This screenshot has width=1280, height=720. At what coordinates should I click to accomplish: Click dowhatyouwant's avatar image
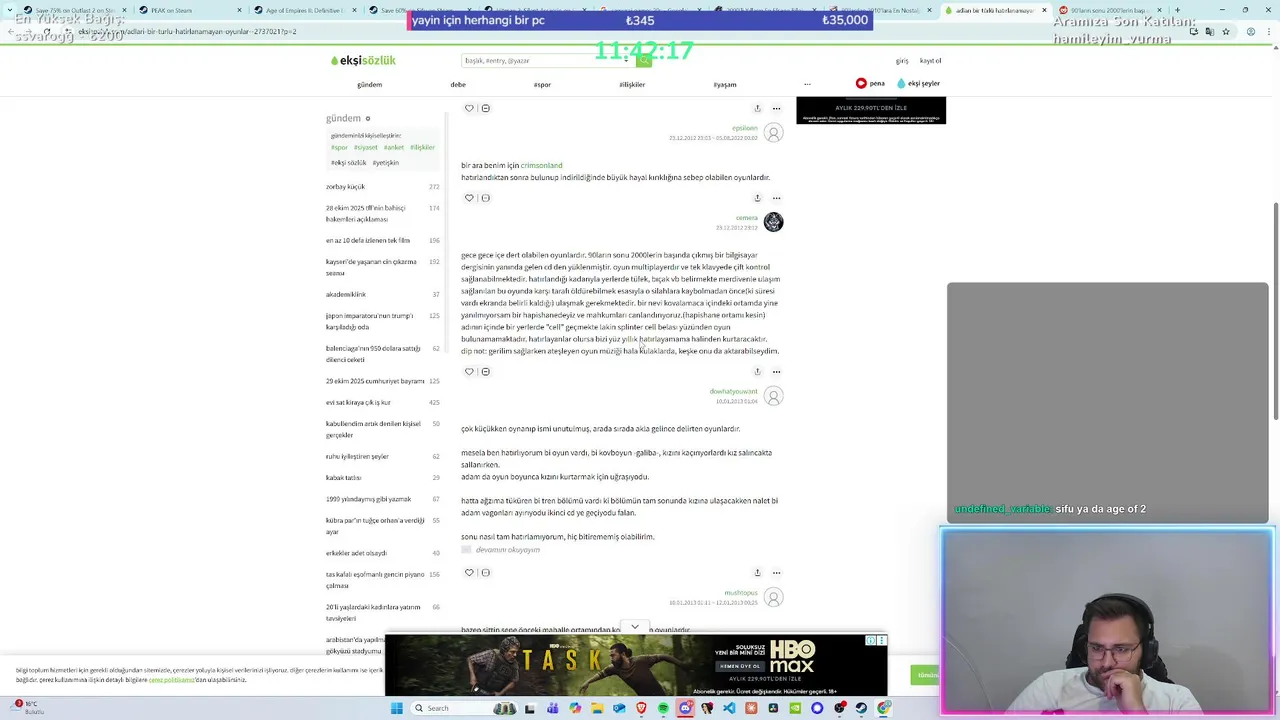click(x=773, y=396)
